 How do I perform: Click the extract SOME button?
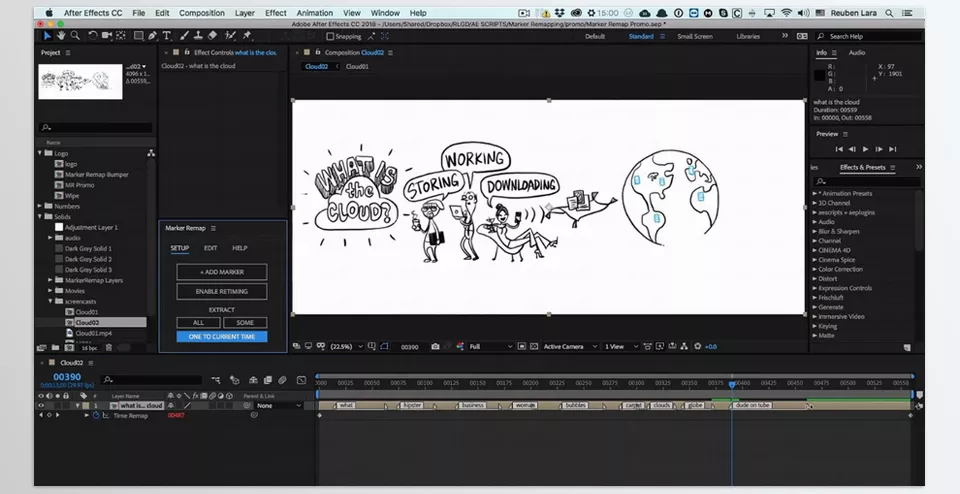[x=245, y=323]
